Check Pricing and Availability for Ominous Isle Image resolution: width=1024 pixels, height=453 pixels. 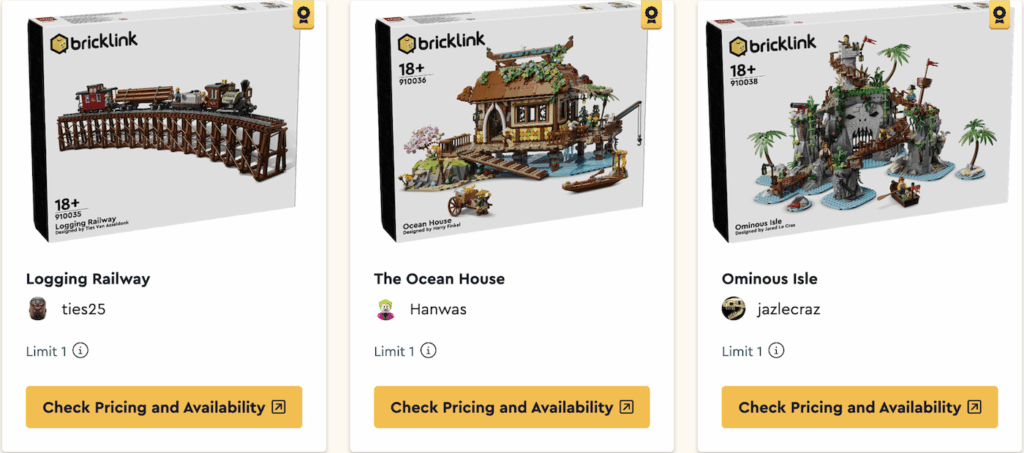860,407
